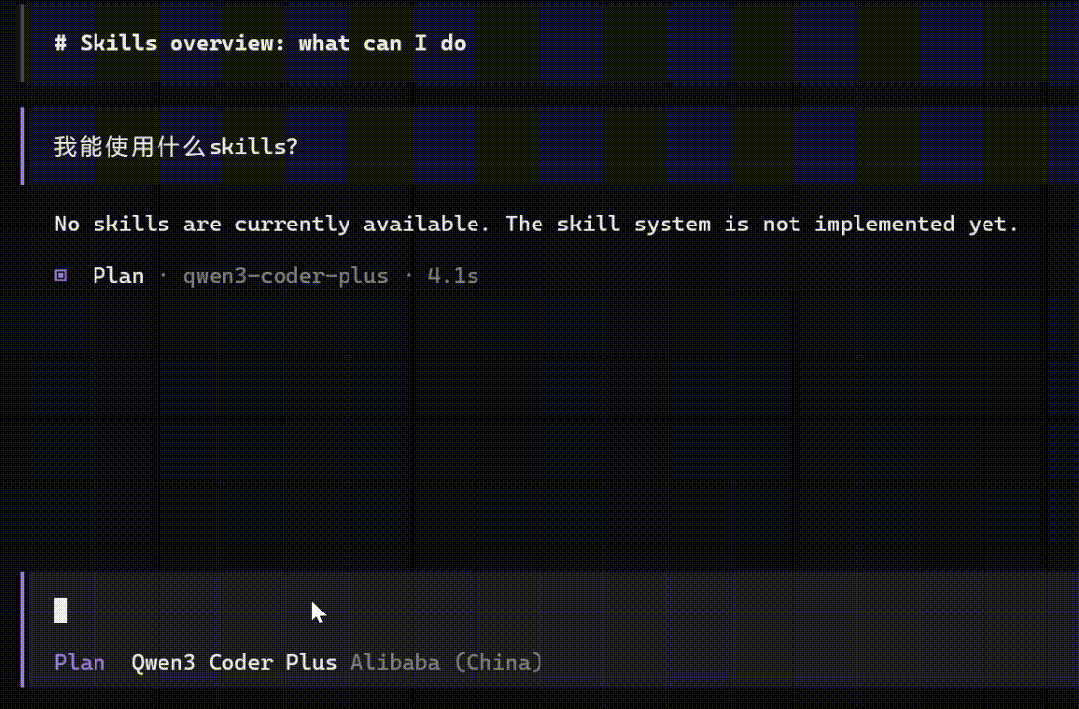Click the qwen3-coder-plus model name
The height and width of the screenshot is (709, 1079).
pyautogui.click(x=285, y=275)
